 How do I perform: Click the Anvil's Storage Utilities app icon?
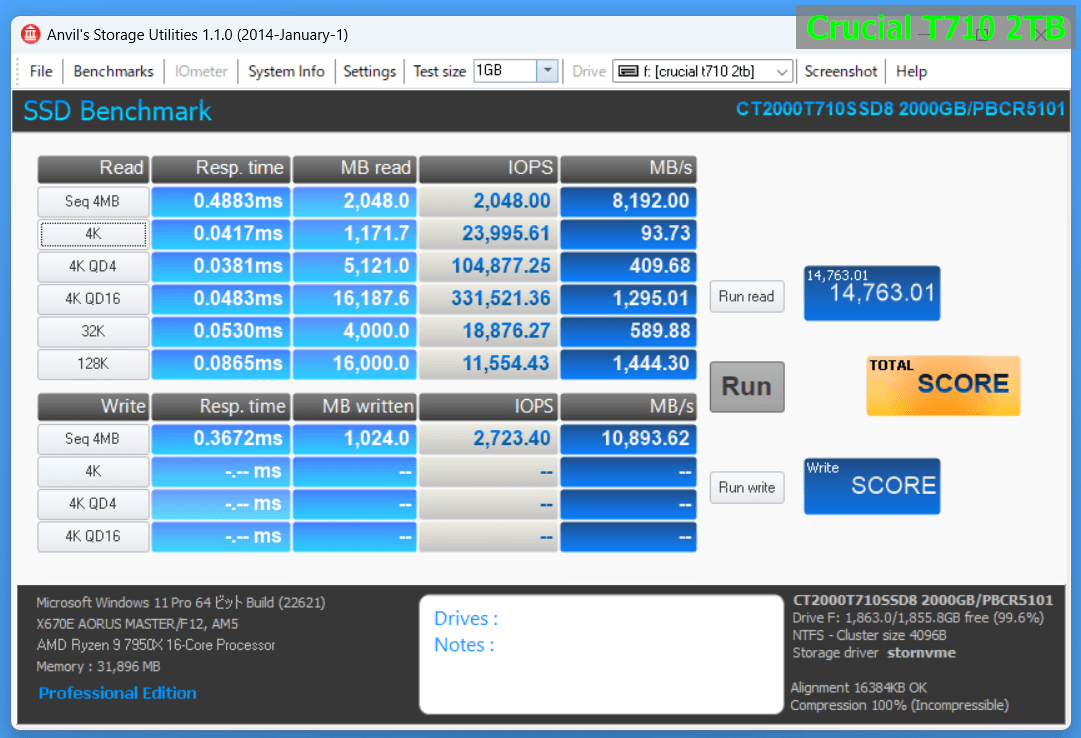[x=30, y=34]
